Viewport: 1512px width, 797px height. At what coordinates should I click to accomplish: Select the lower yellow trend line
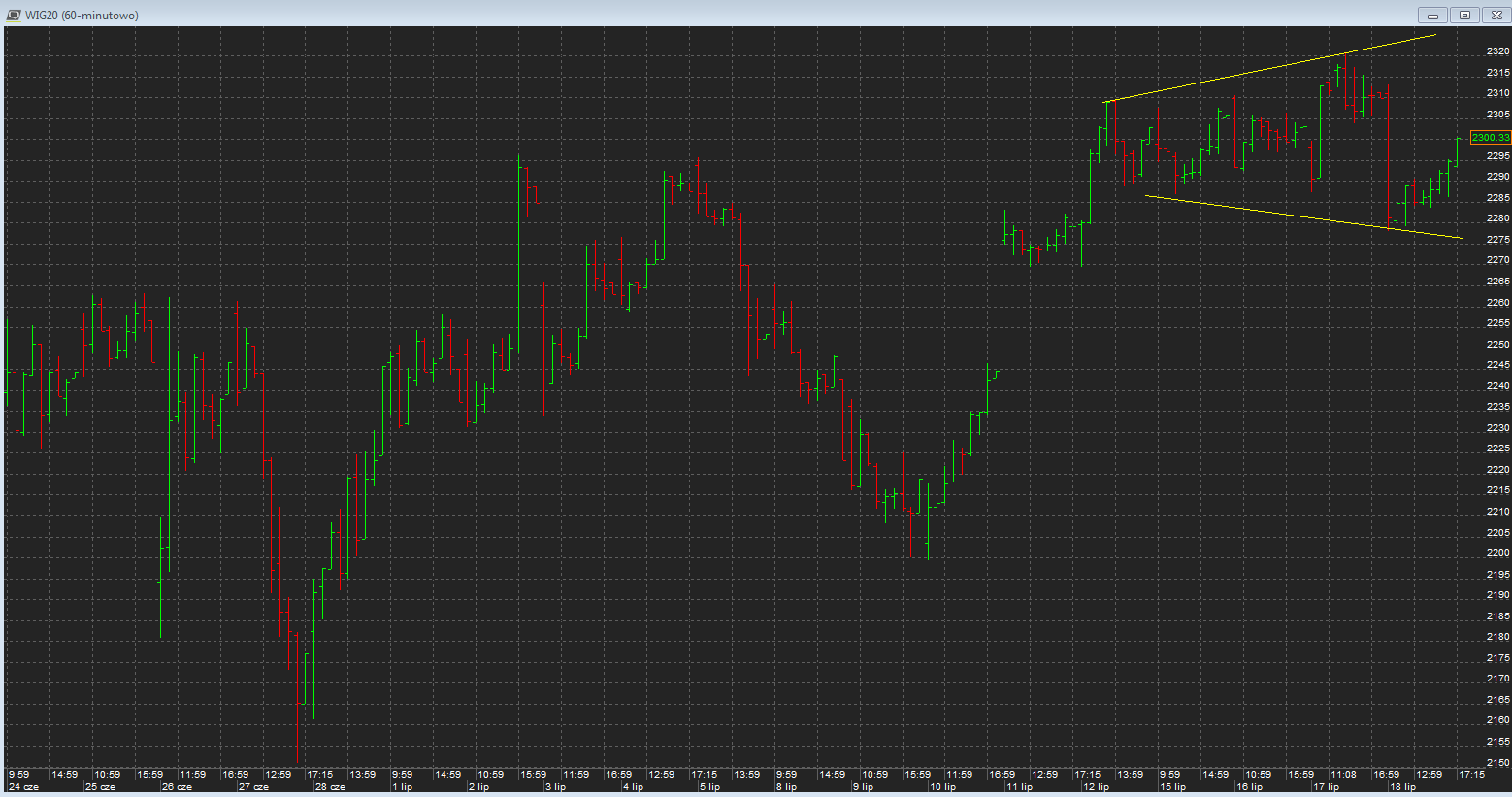1300,216
